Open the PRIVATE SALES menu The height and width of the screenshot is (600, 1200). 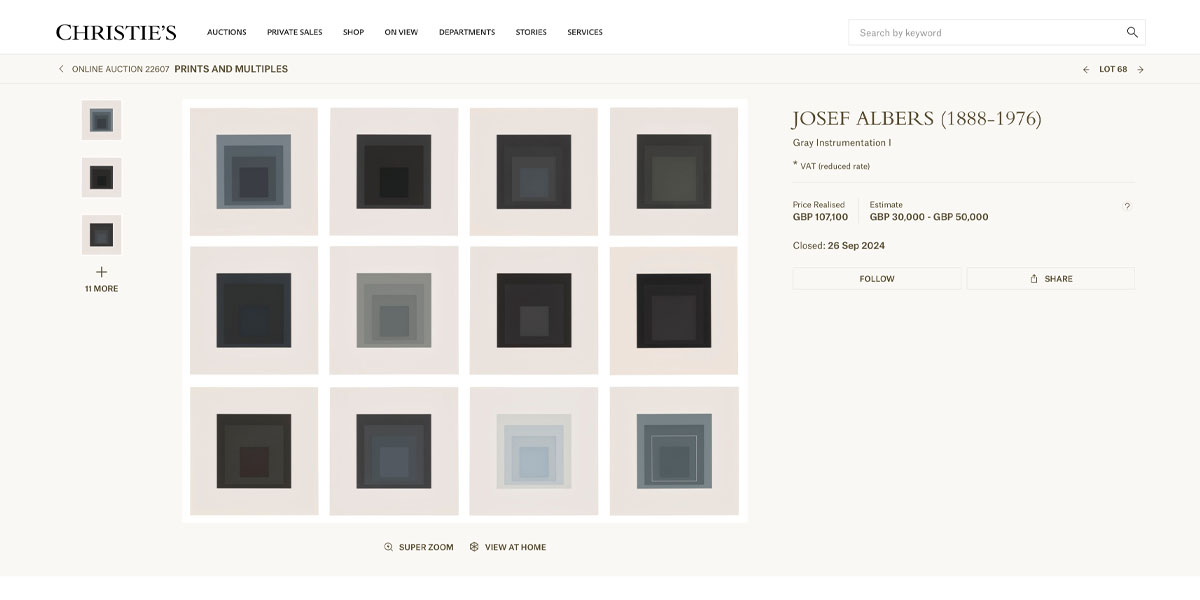[x=294, y=32]
